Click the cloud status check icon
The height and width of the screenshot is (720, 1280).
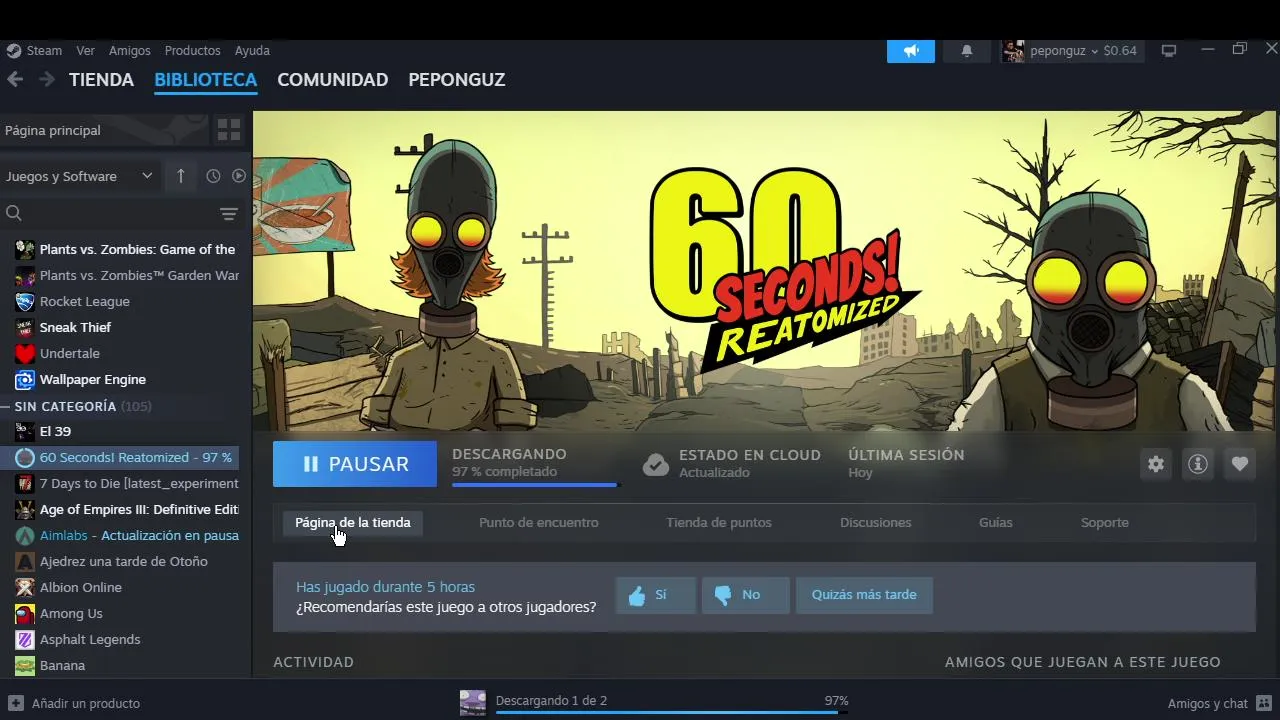click(x=656, y=464)
